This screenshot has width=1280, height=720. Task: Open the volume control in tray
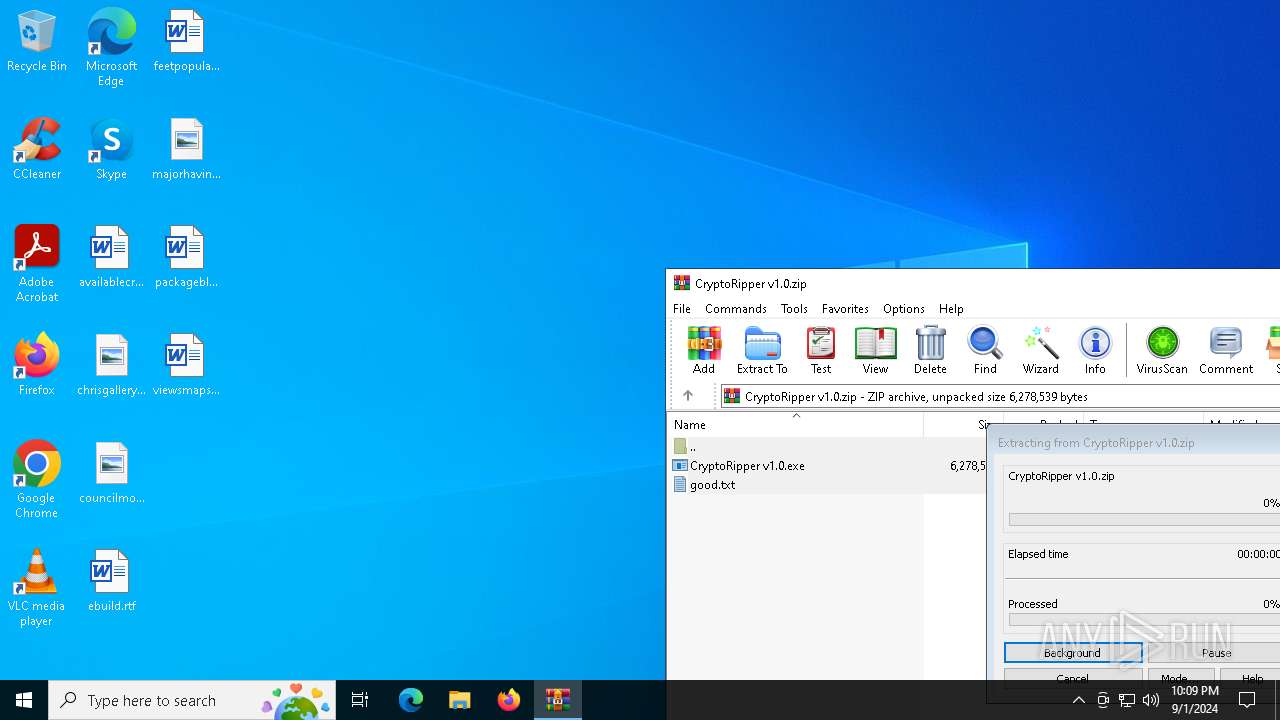pyautogui.click(x=1151, y=700)
